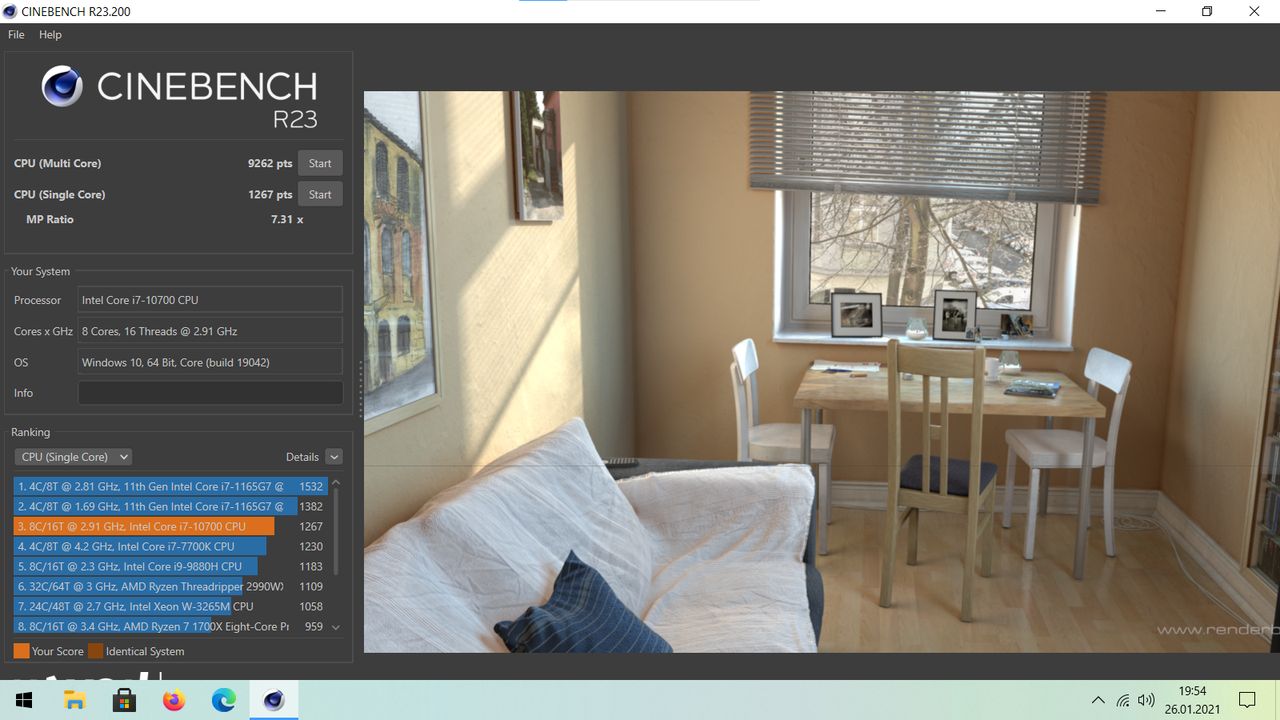The width and height of the screenshot is (1280, 720).
Task: Click the 9262 pts multi core score
Action: 270,163
